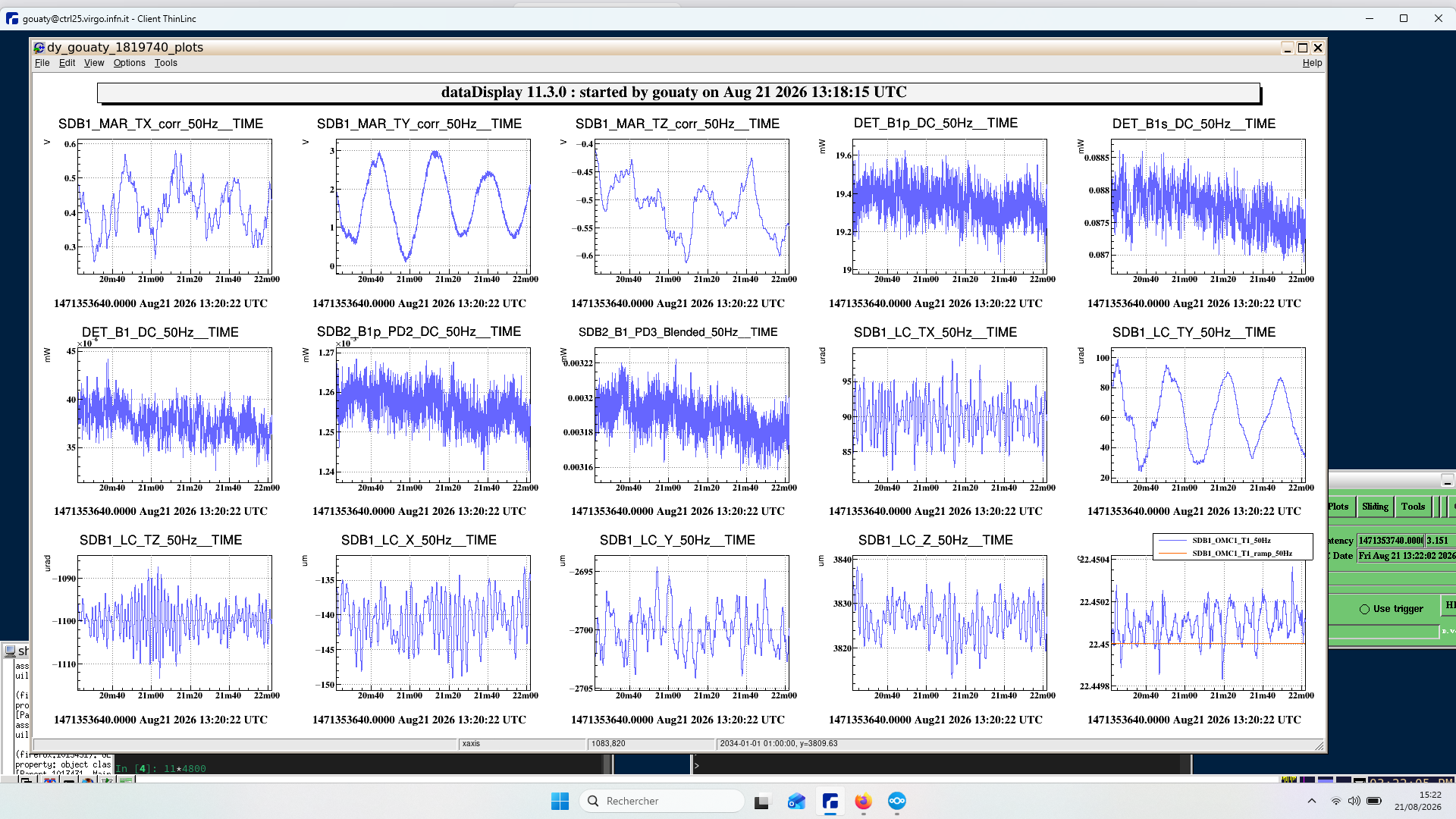
Task: Click the latency GPS time field
Action: [x=1391, y=541]
